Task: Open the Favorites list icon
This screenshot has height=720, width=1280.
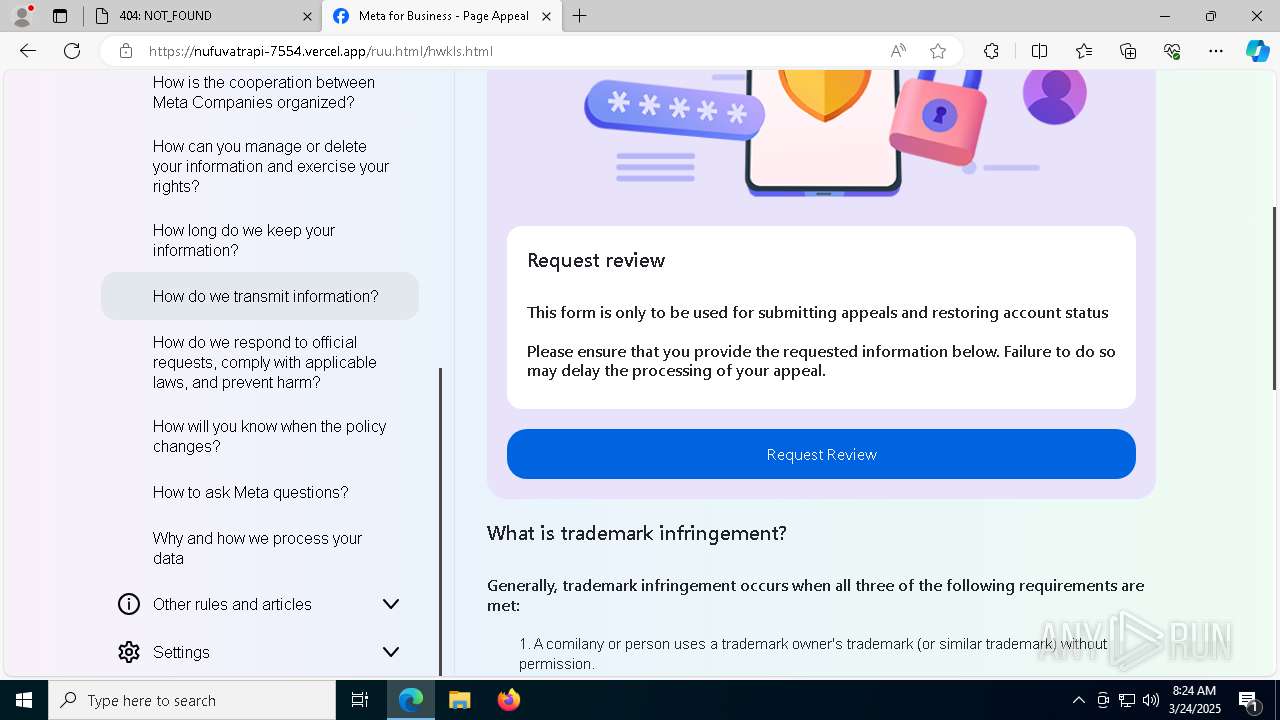Action: pos(1084,51)
